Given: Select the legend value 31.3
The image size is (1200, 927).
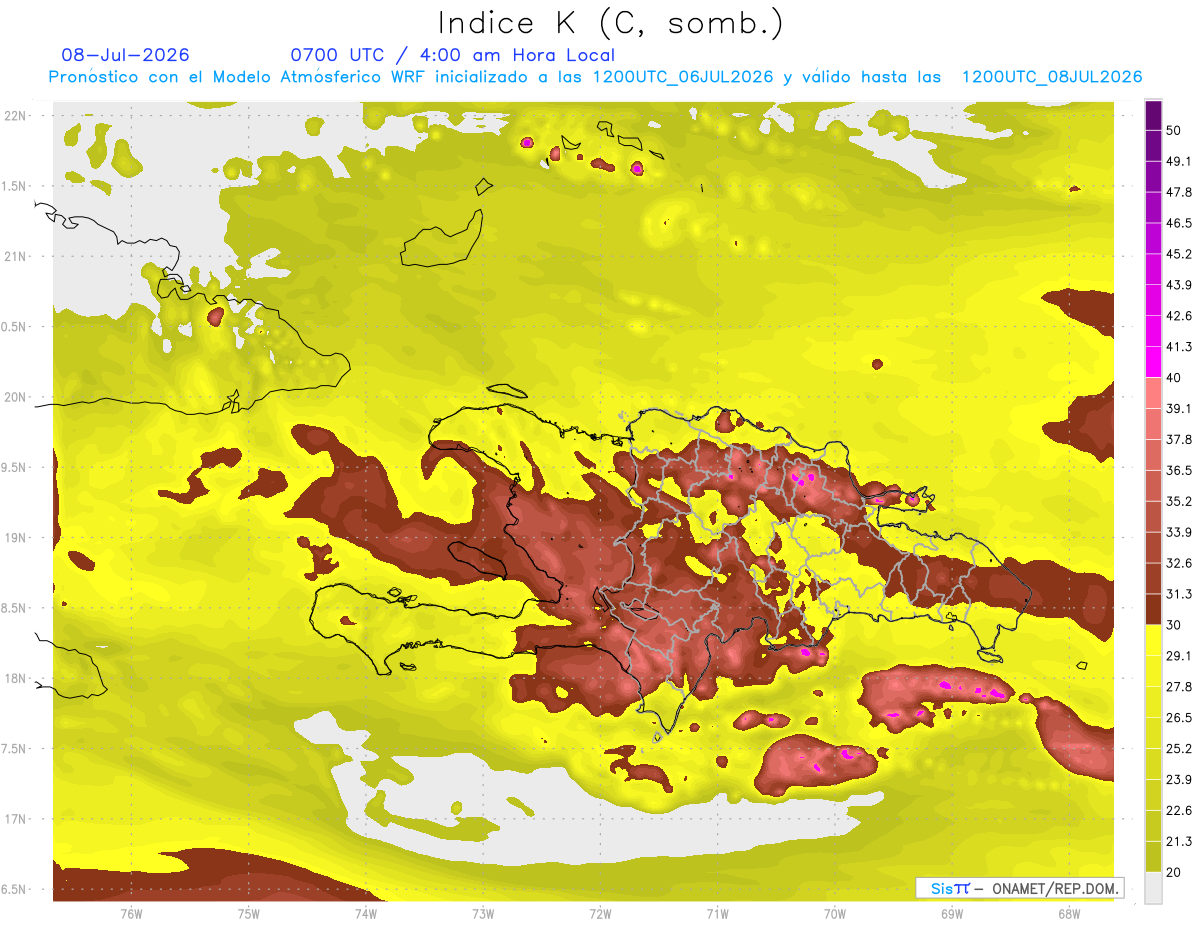Looking at the screenshot, I should pyautogui.click(x=1178, y=594).
